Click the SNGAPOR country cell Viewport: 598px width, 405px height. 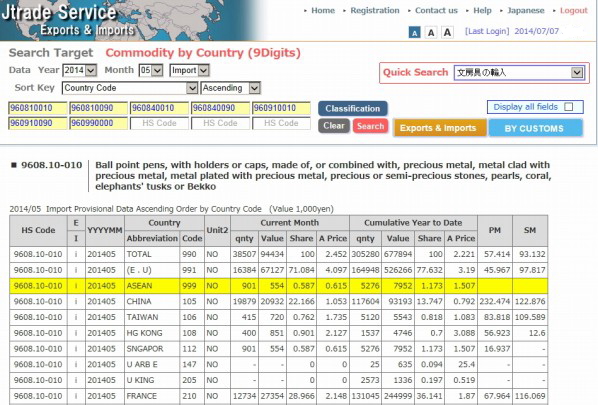pos(152,349)
